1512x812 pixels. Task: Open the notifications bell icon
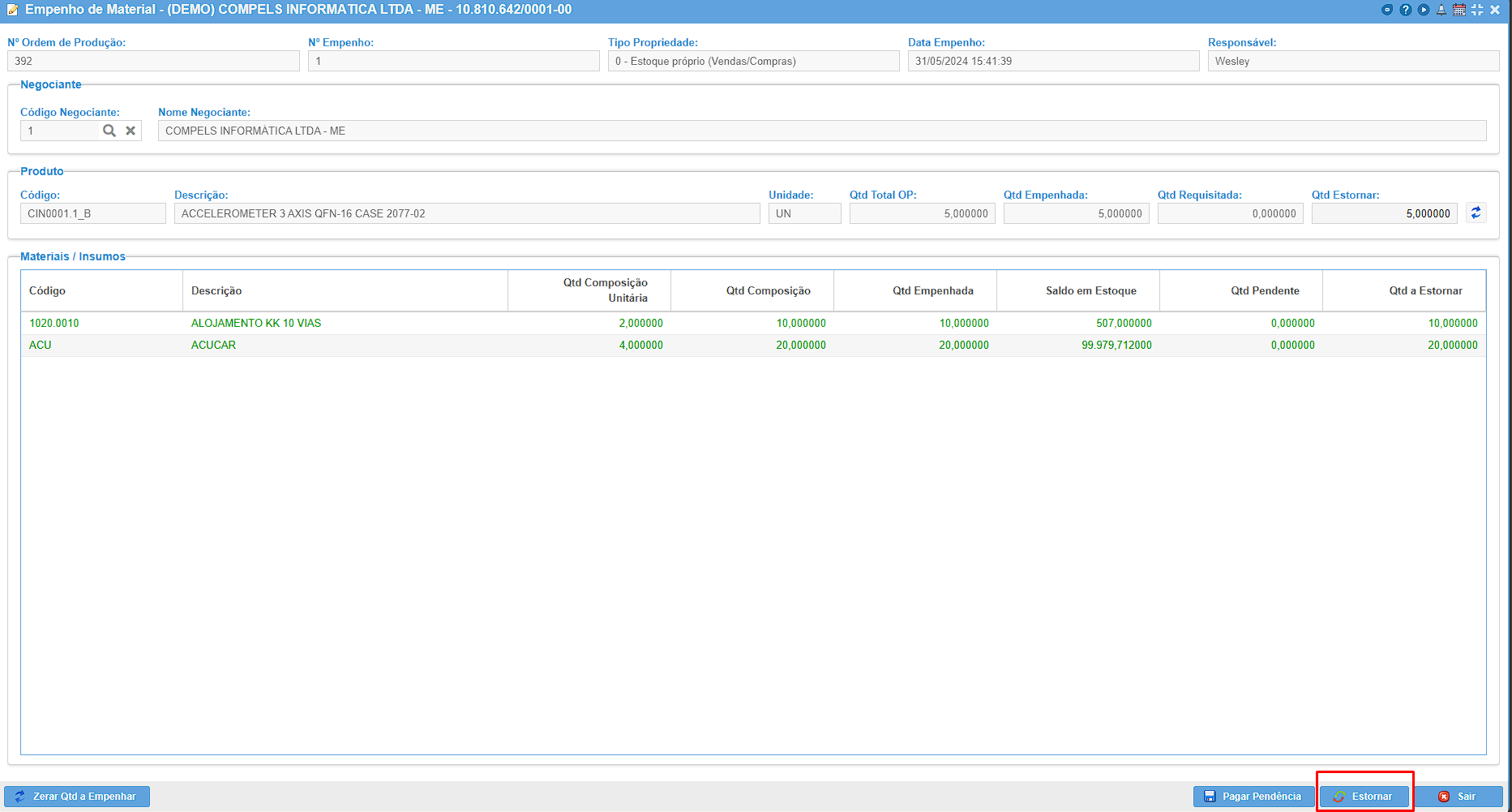pyautogui.click(x=1441, y=10)
